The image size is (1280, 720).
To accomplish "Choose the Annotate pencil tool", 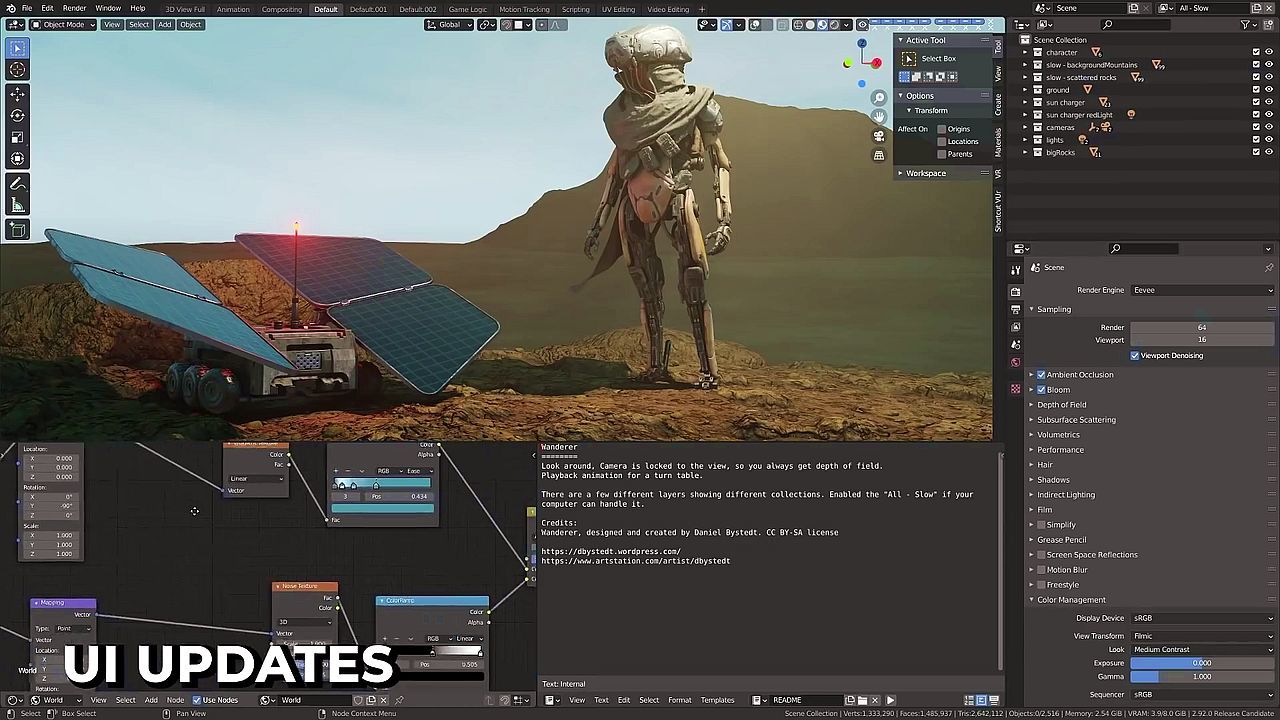I will coord(17,184).
